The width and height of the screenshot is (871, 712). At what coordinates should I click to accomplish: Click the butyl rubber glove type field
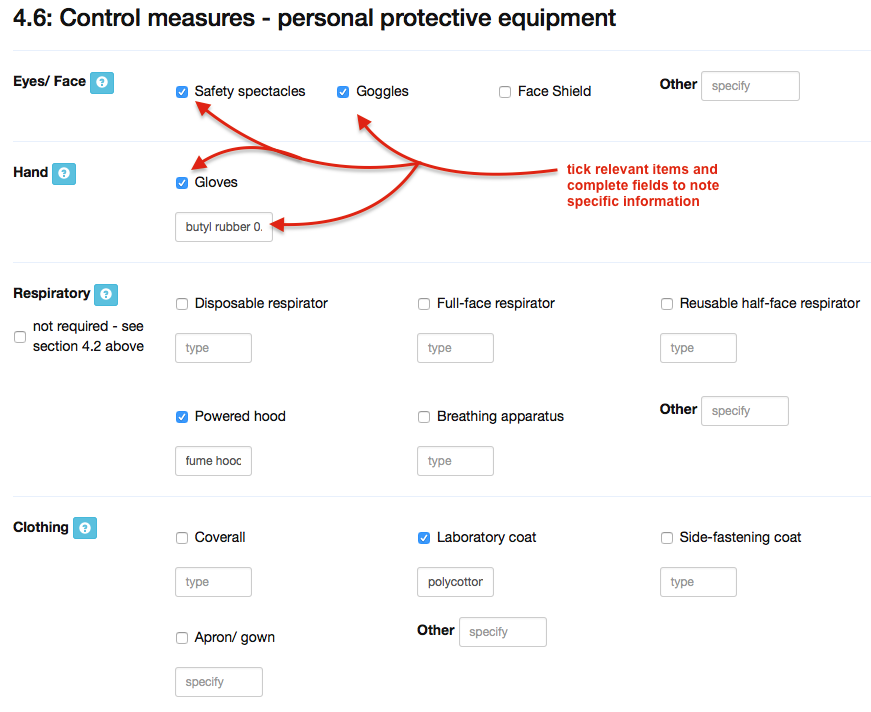pyautogui.click(x=224, y=227)
